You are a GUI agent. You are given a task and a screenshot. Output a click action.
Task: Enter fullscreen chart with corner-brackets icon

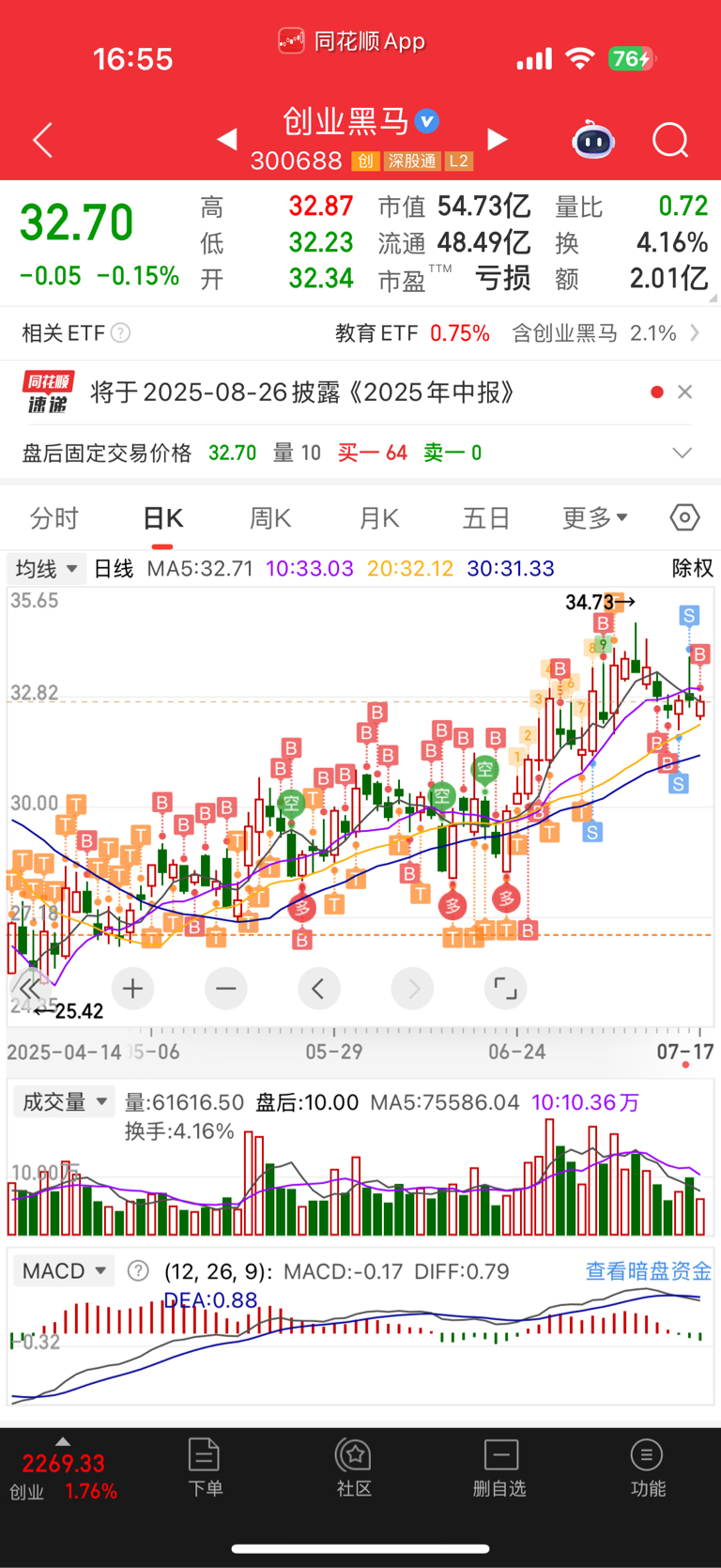pyautogui.click(x=505, y=989)
